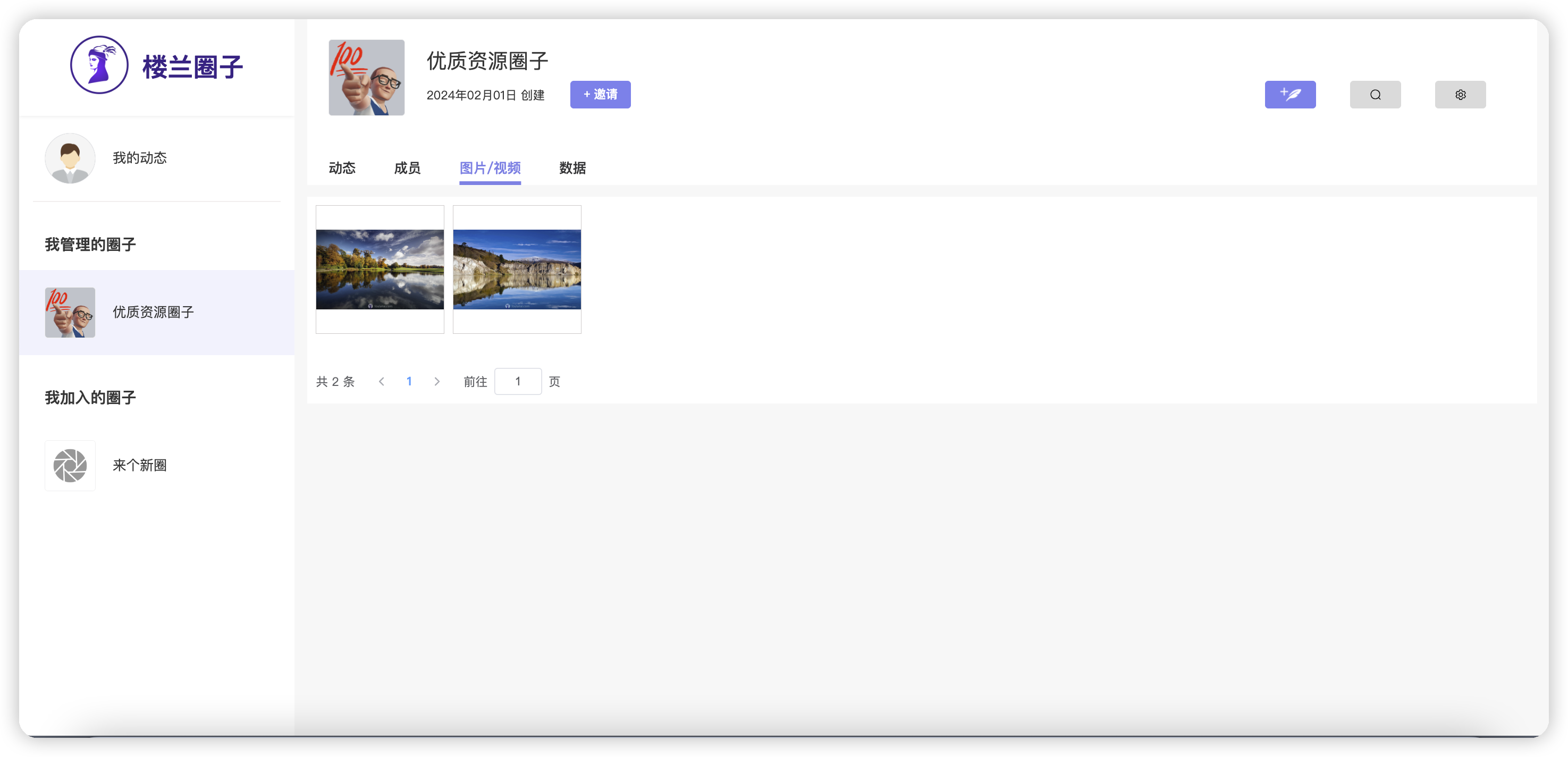Go to next page arrow
Image resolution: width=1568 pixels, height=757 pixels.
[436, 381]
